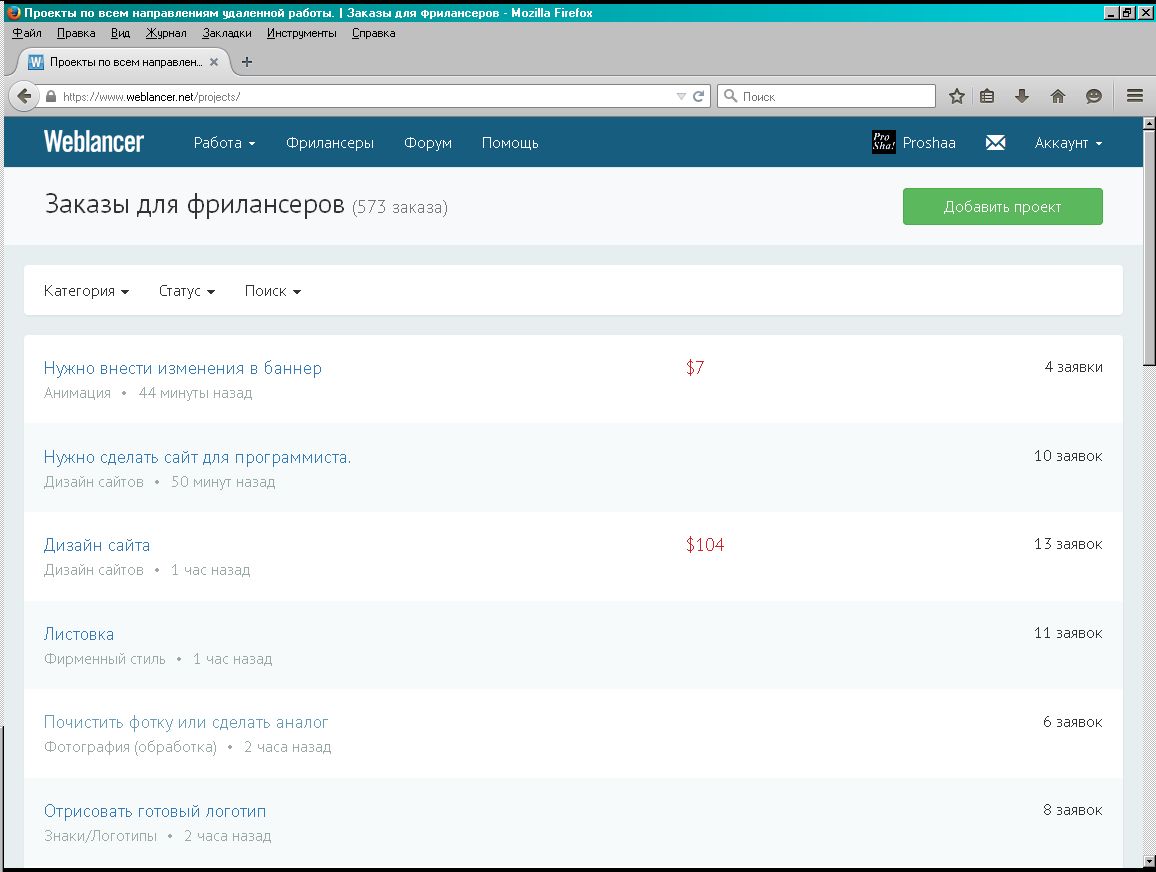Click the Weblancer tab favicon
1156x872 pixels.
[x=35, y=62]
